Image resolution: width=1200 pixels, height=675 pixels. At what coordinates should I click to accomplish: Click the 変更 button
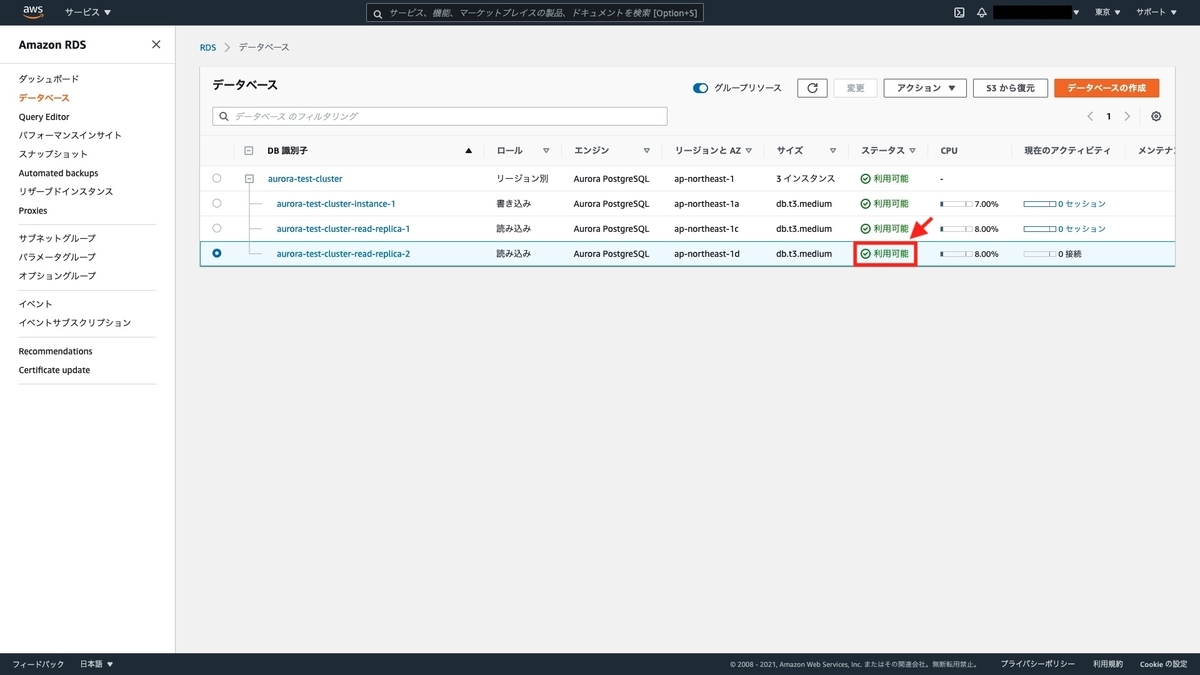tap(855, 88)
